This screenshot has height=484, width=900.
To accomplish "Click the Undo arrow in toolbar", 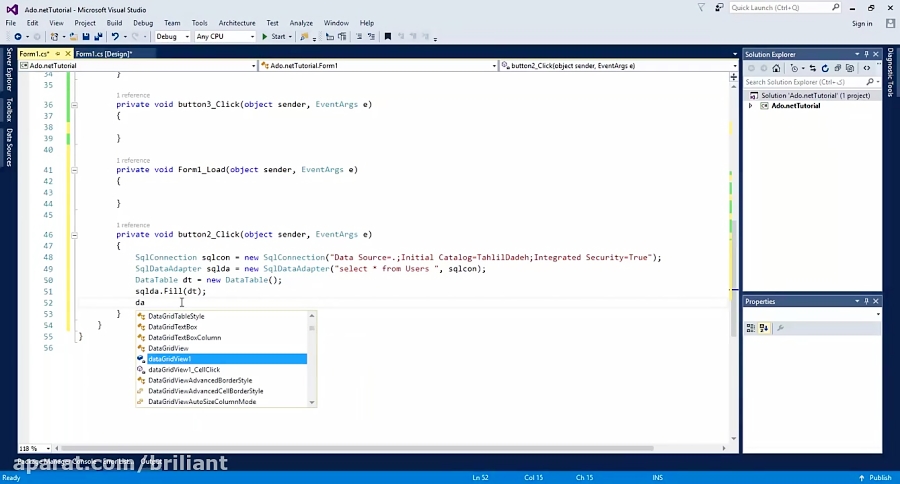I will [x=116, y=37].
